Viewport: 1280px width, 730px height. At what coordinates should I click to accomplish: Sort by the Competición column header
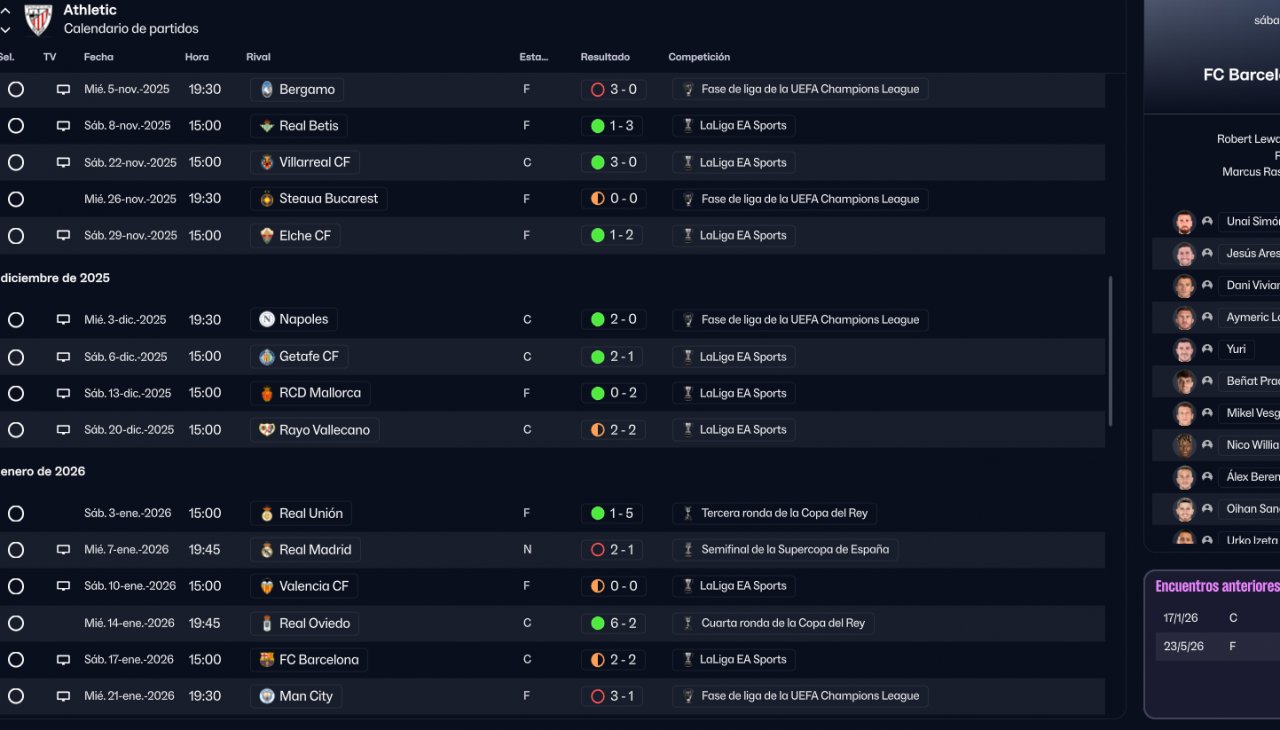(x=699, y=57)
